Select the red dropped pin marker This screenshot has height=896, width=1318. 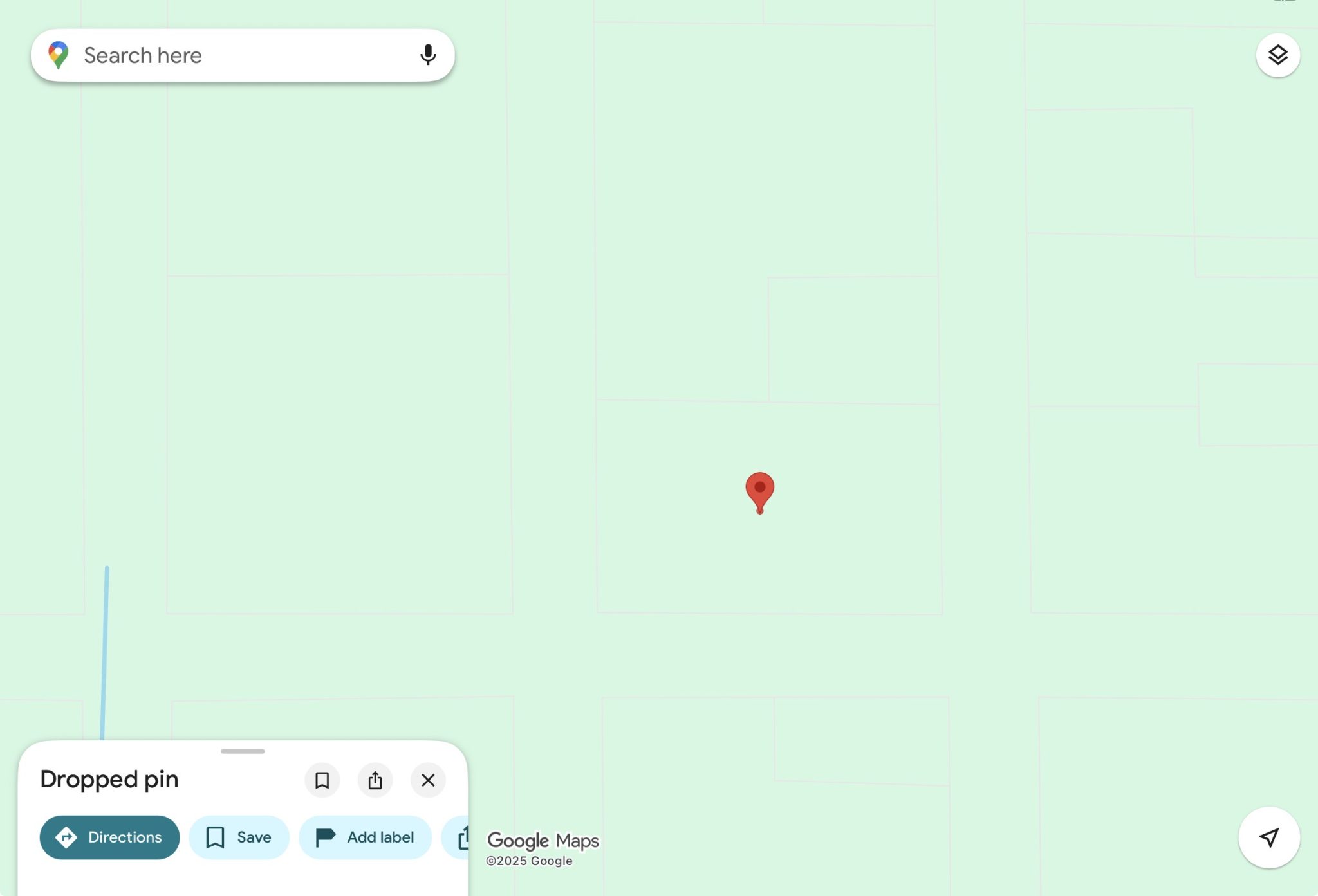[759, 491]
